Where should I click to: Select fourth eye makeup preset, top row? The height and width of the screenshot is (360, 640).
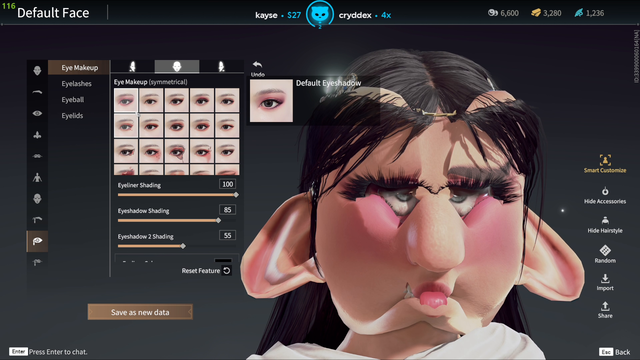(202, 100)
